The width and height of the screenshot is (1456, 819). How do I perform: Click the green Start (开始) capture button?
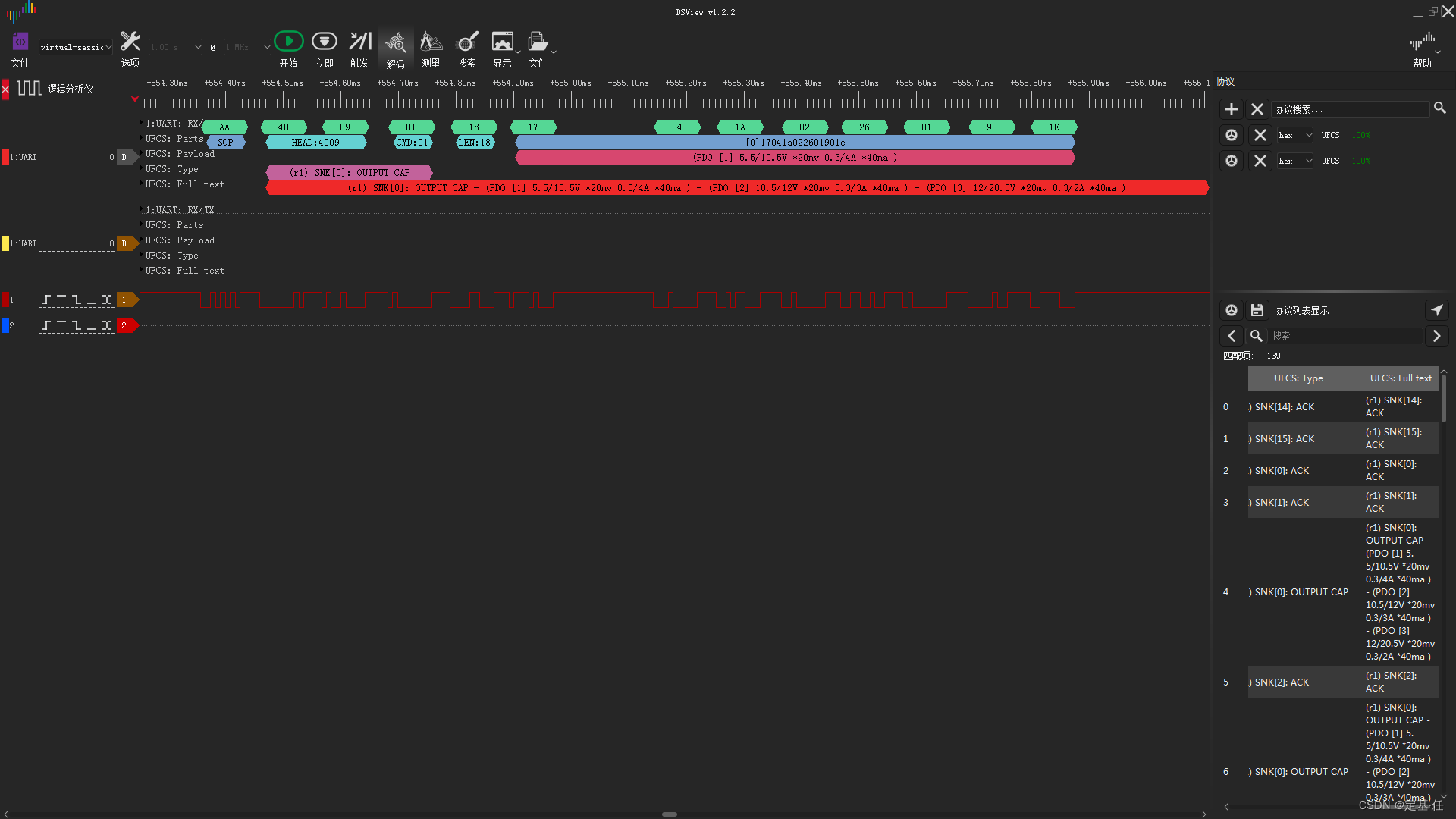[288, 42]
